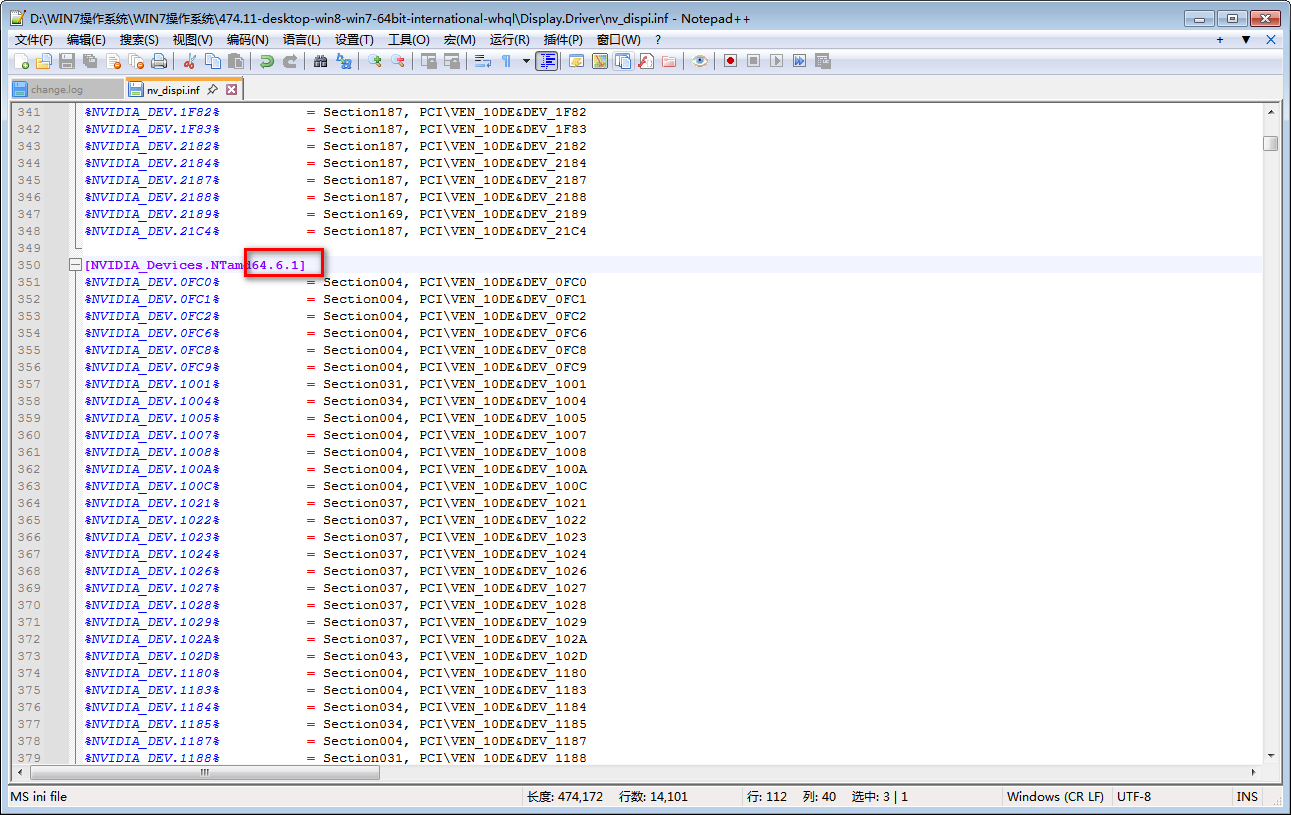The image size is (1291, 815).
Task: Click the horizontal scrollbar thumb
Action: coord(205,772)
